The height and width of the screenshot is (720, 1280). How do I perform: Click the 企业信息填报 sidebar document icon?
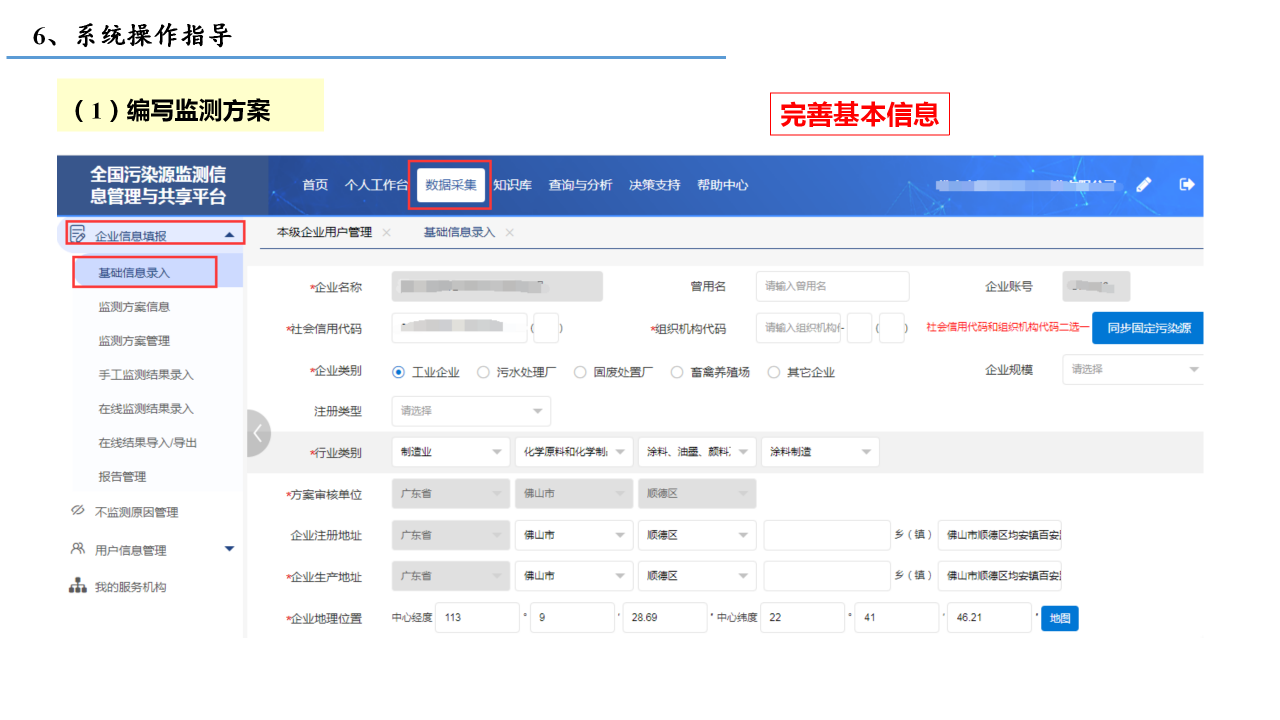click(78, 235)
